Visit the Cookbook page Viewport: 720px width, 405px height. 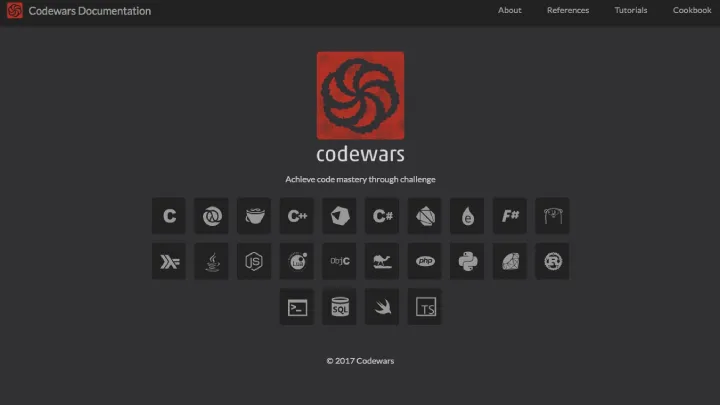[x=692, y=10]
